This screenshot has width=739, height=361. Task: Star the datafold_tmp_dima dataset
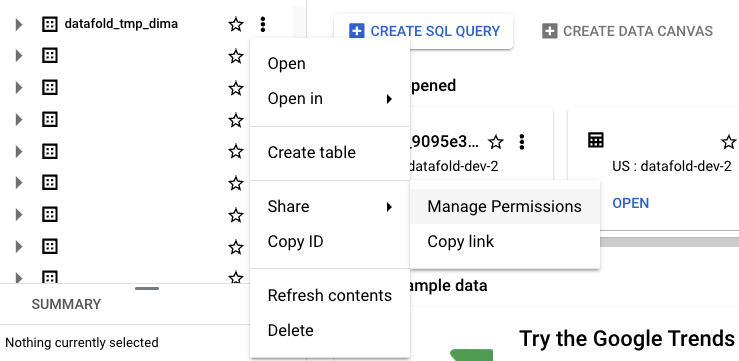click(236, 24)
